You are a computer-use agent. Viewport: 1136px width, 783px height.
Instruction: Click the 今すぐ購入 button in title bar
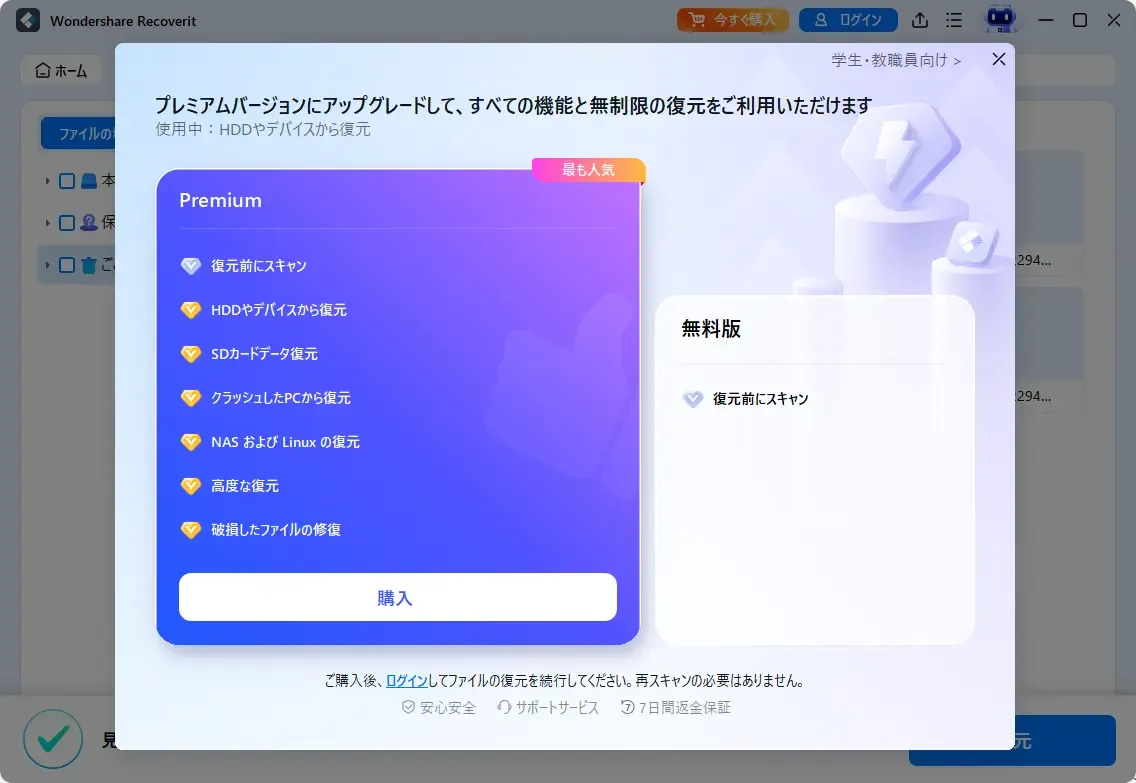pos(732,20)
